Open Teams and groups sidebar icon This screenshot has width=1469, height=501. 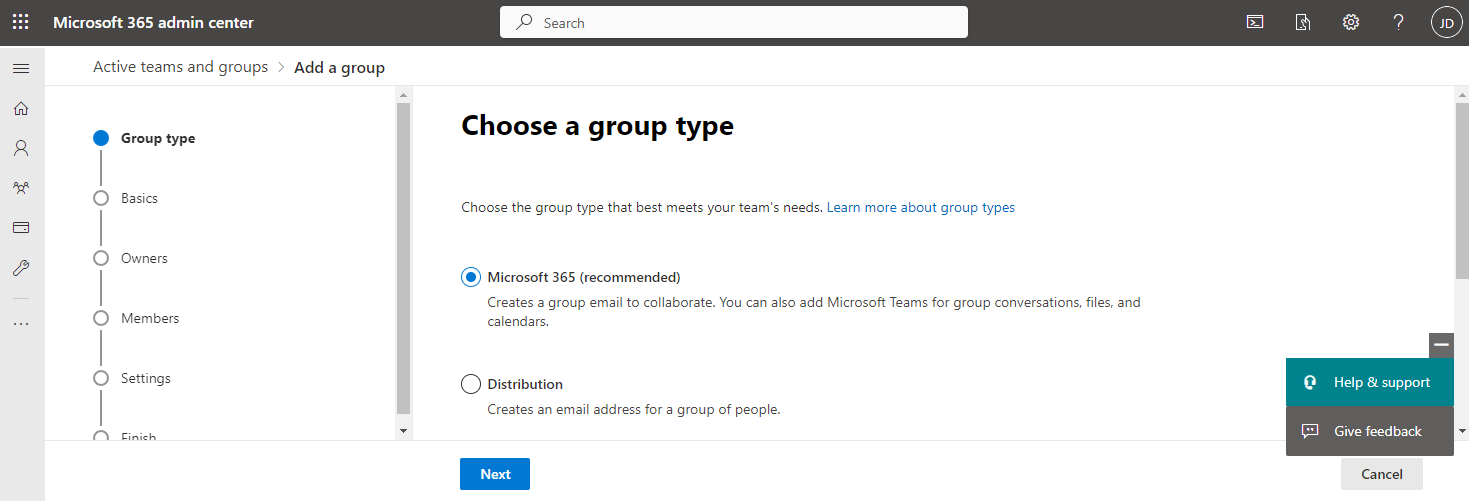click(21, 188)
